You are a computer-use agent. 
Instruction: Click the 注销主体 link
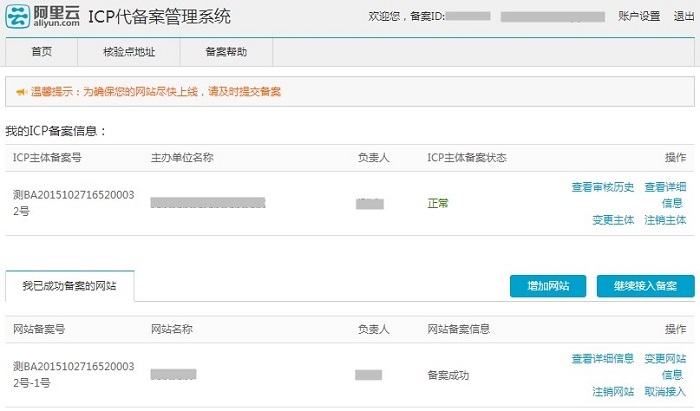click(x=665, y=220)
